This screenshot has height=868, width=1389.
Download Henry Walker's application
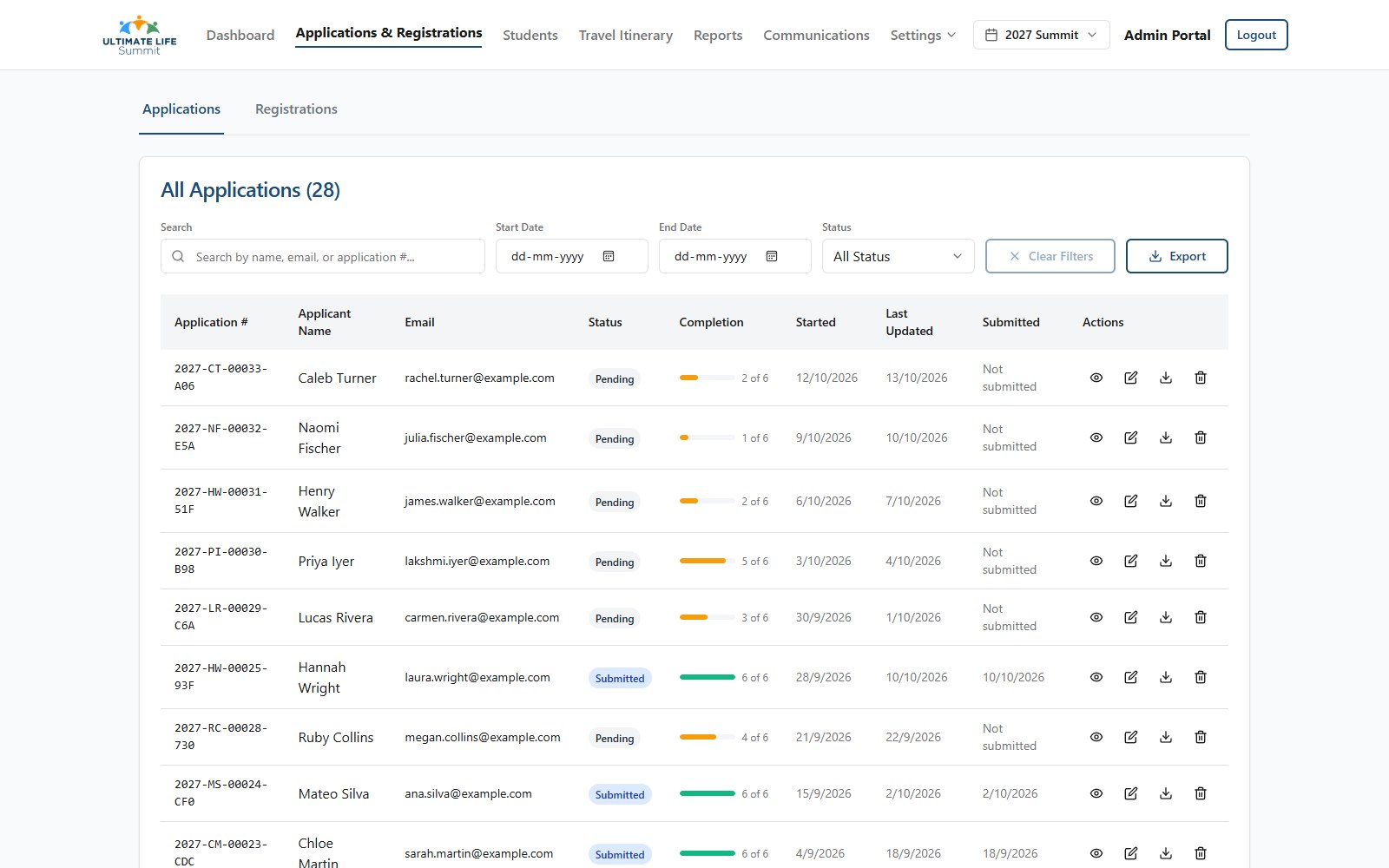pyautogui.click(x=1166, y=501)
